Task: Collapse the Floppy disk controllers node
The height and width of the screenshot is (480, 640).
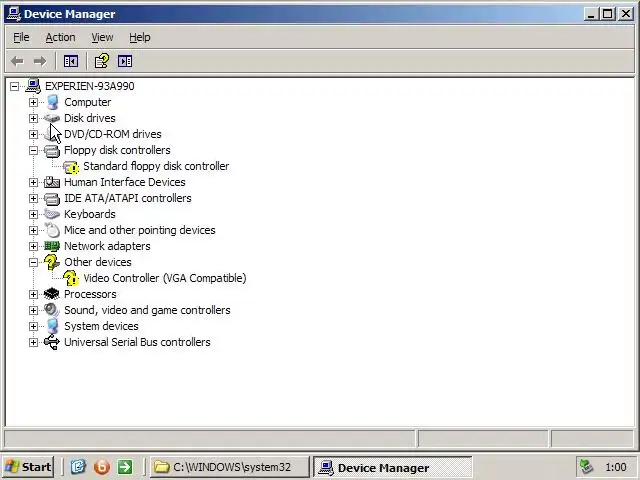Action: [x=33, y=150]
